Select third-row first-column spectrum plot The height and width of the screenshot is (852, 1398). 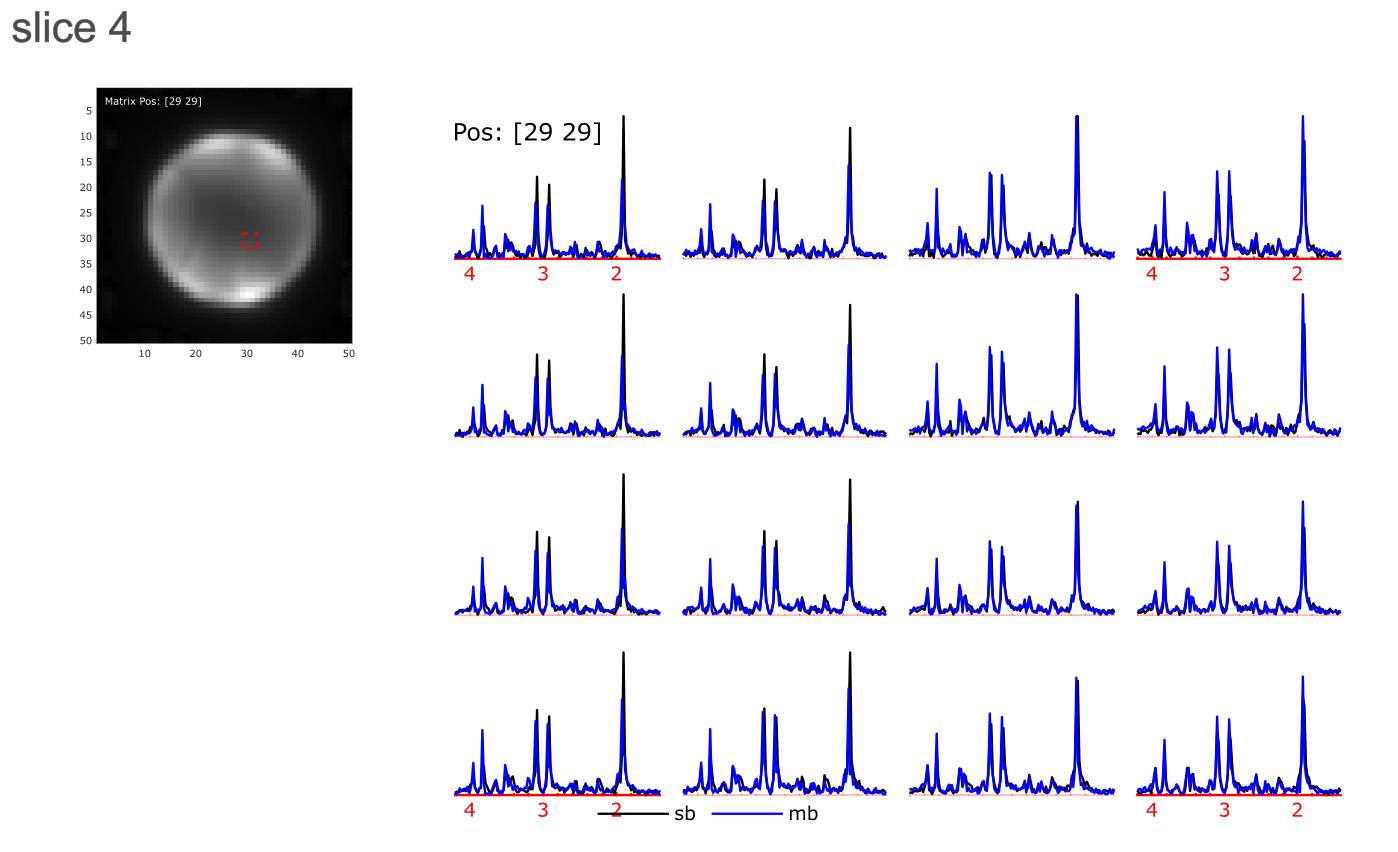point(557,543)
